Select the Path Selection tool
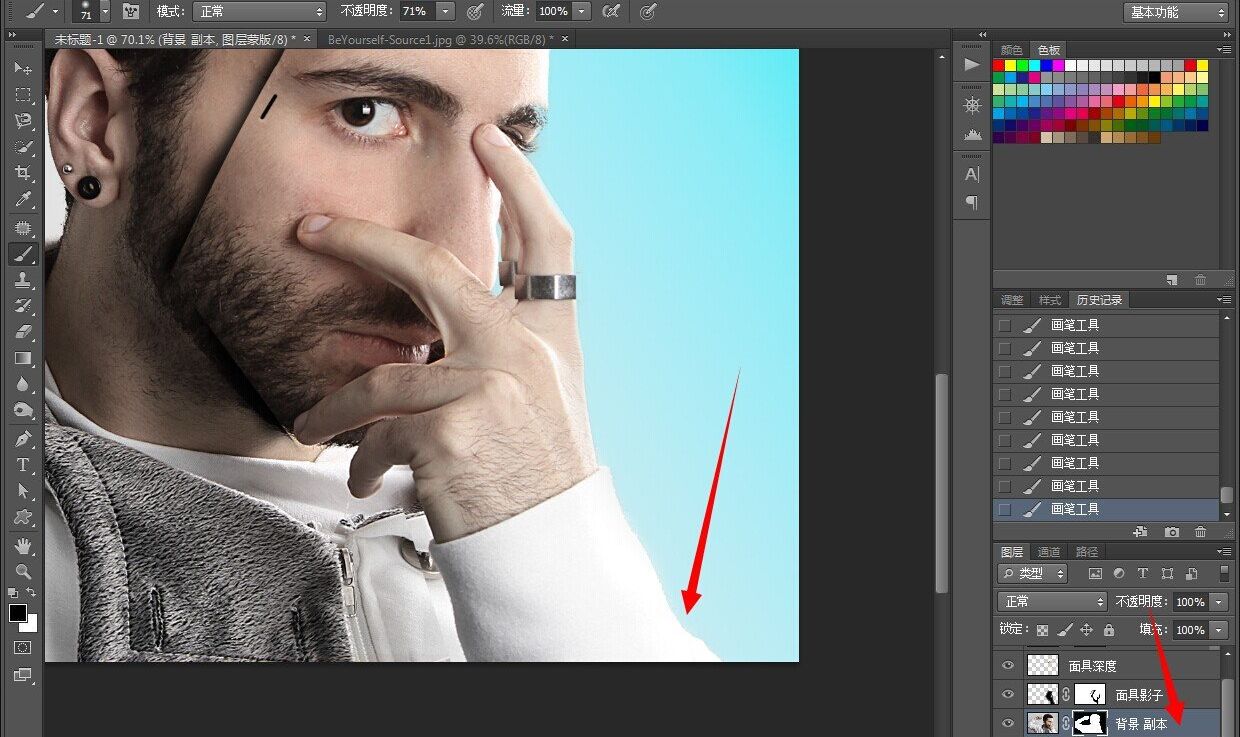The width and height of the screenshot is (1240, 737). pos(23,491)
